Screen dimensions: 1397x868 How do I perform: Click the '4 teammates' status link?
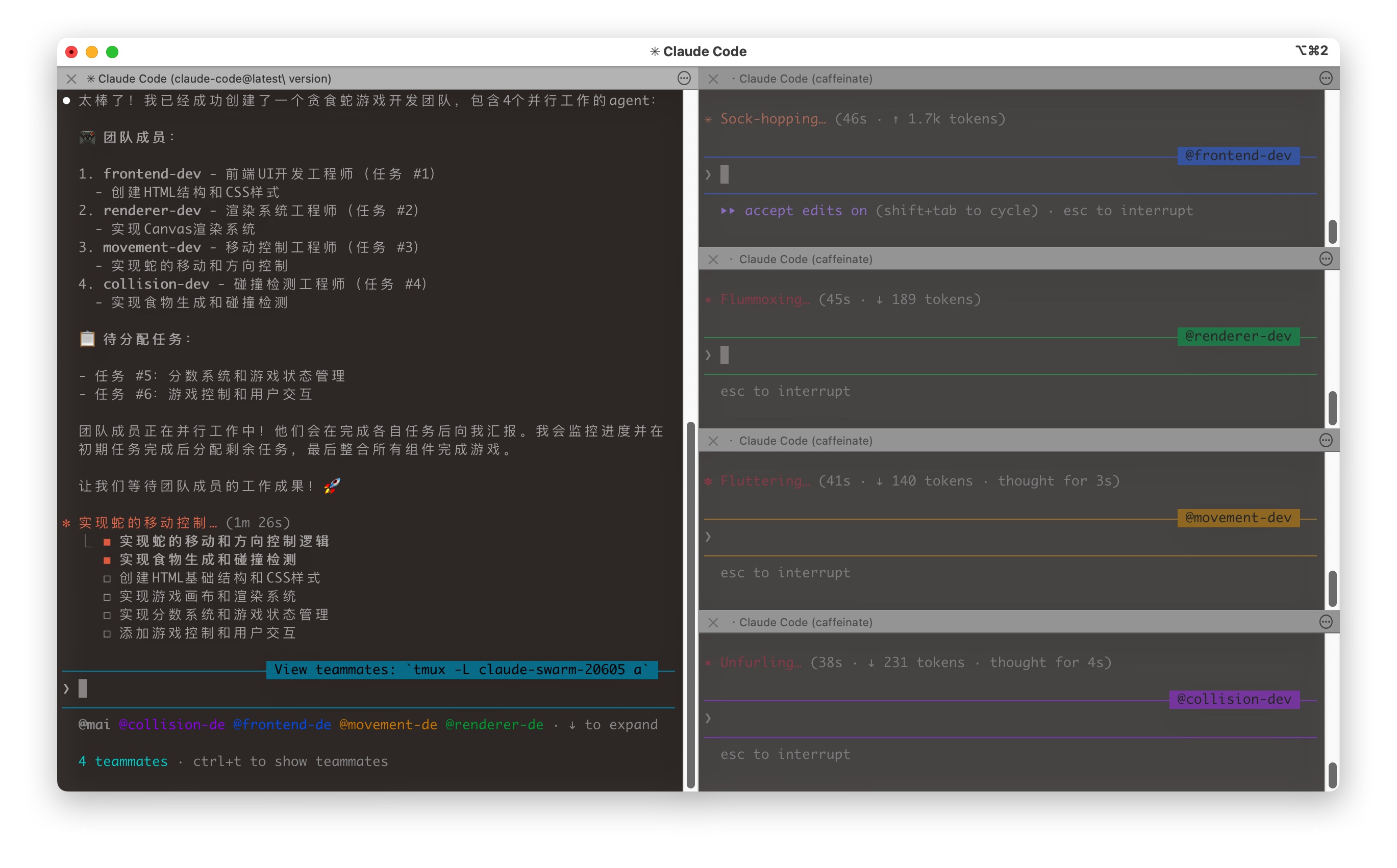pyautogui.click(x=123, y=762)
